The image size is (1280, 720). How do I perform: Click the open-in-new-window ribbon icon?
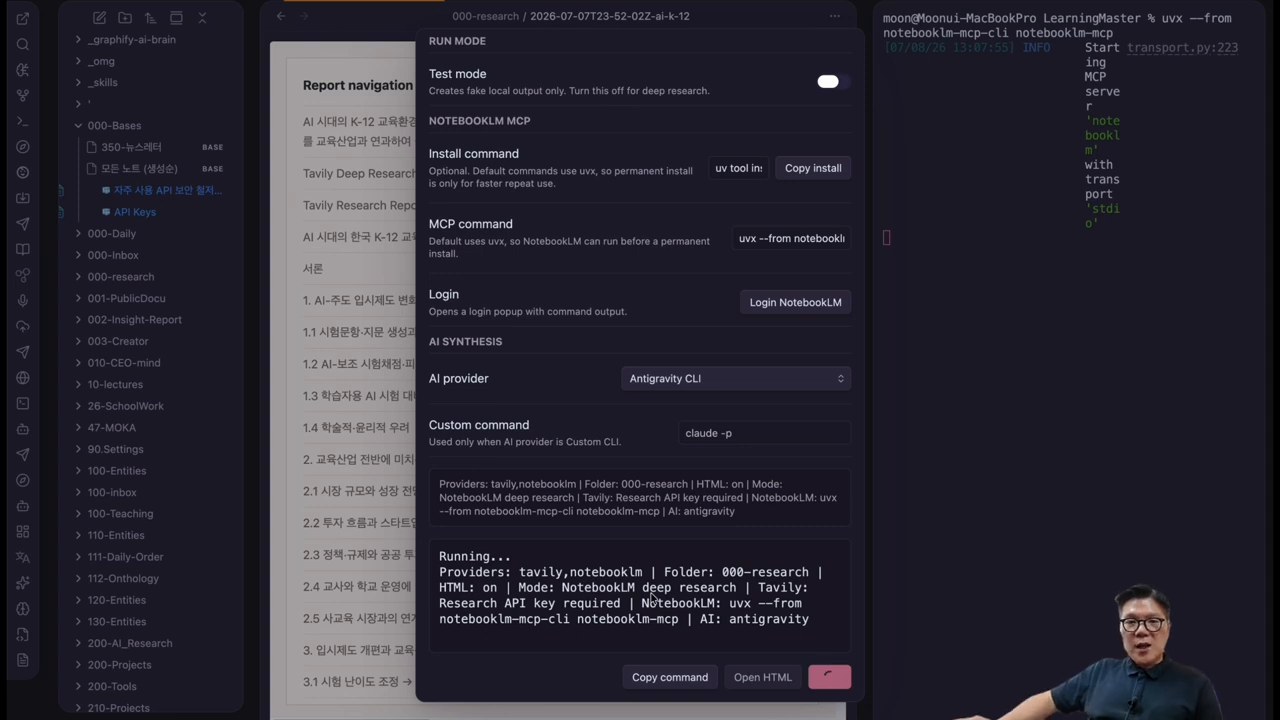pos(23,19)
